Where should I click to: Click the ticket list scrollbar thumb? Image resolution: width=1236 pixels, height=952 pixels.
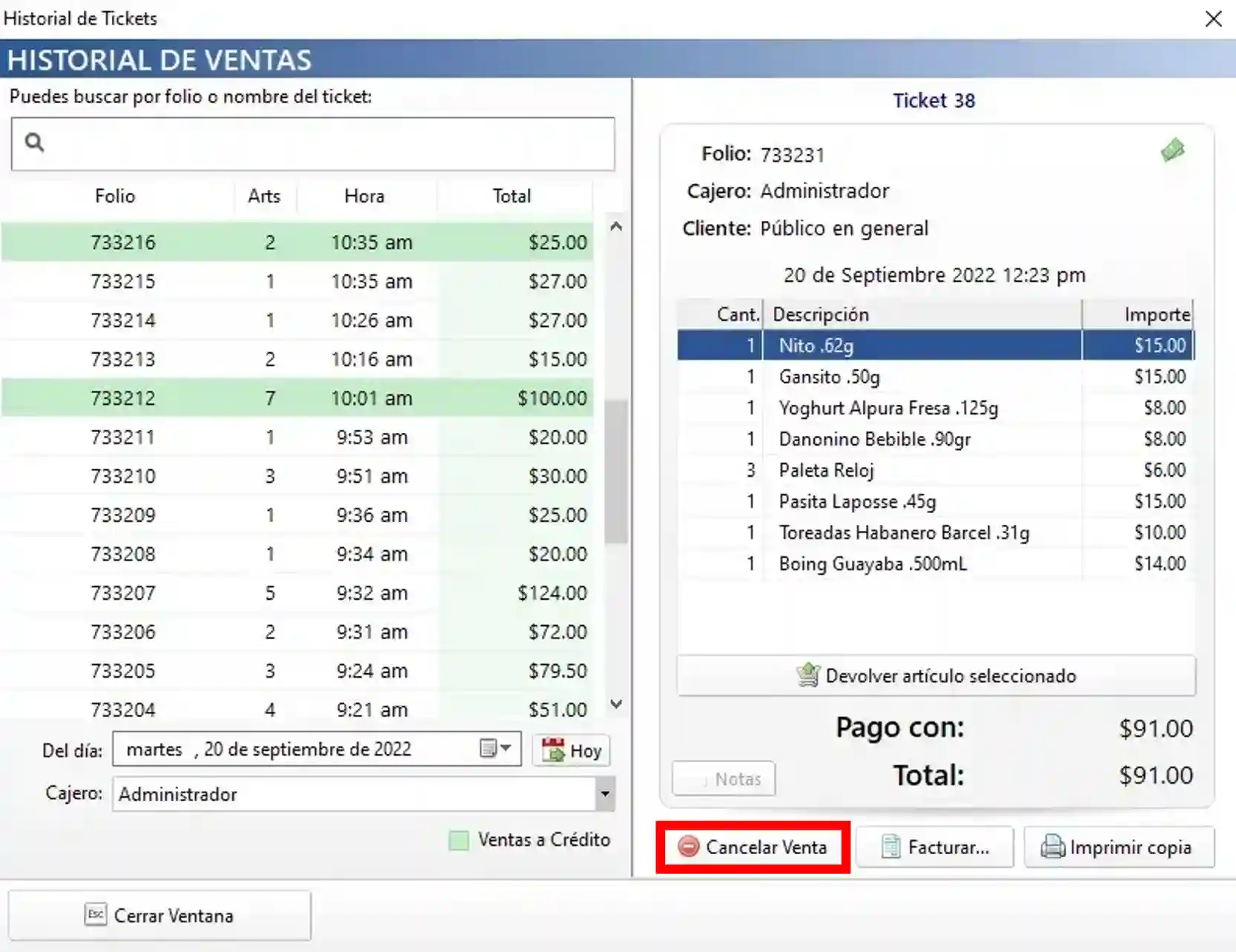[x=616, y=472]
